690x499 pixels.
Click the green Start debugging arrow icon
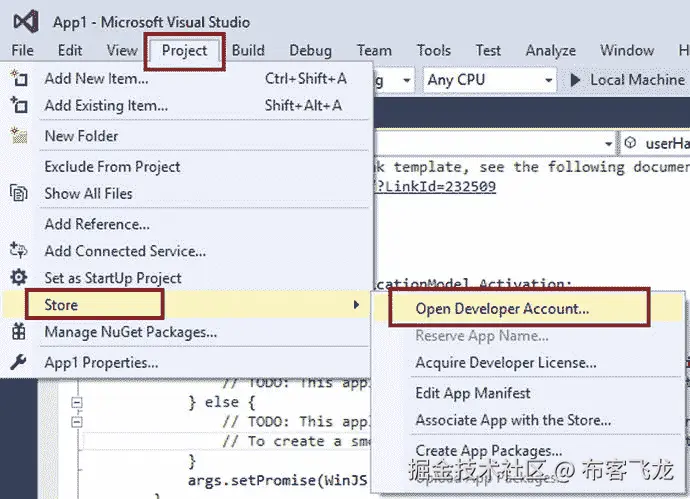(x=575, y=80)
